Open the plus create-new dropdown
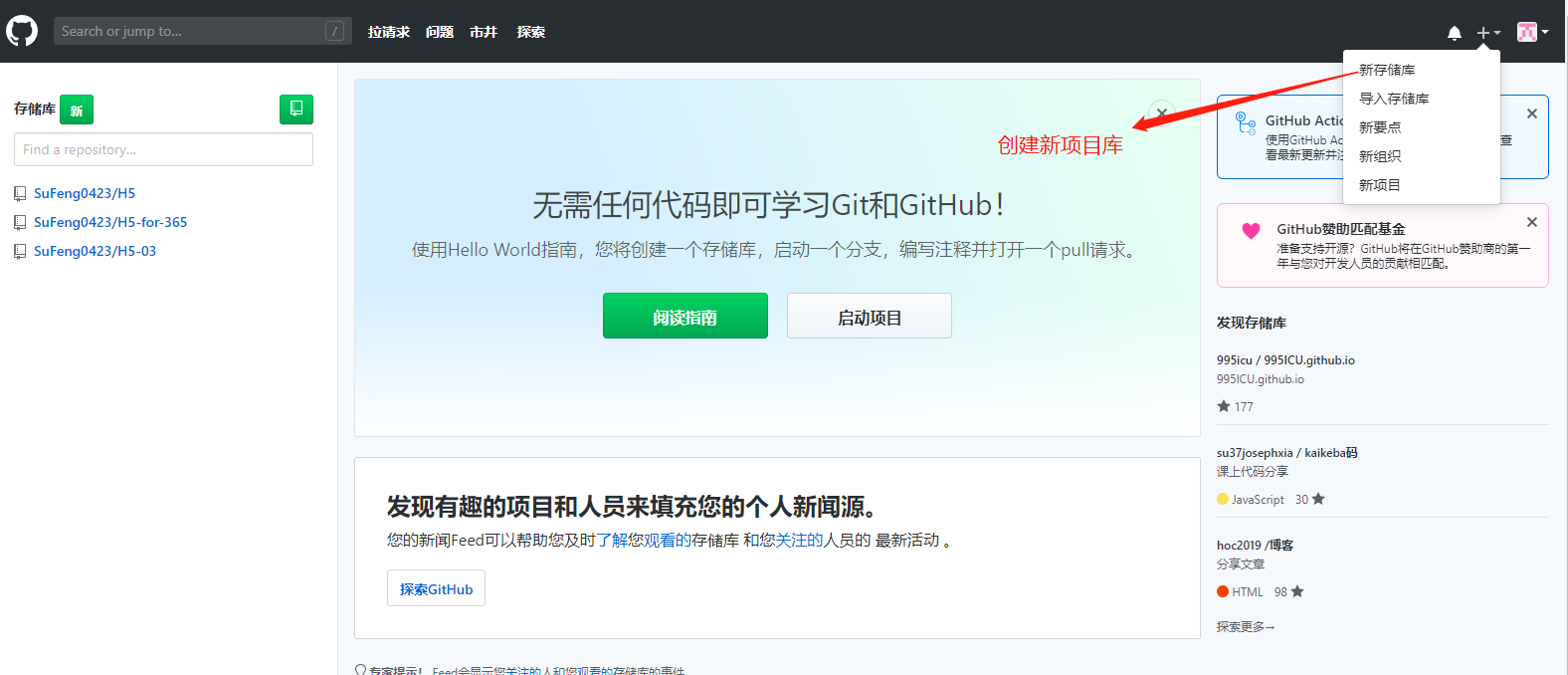The width and height of the screenshot is (1568, 675). tap(1488, 33)
